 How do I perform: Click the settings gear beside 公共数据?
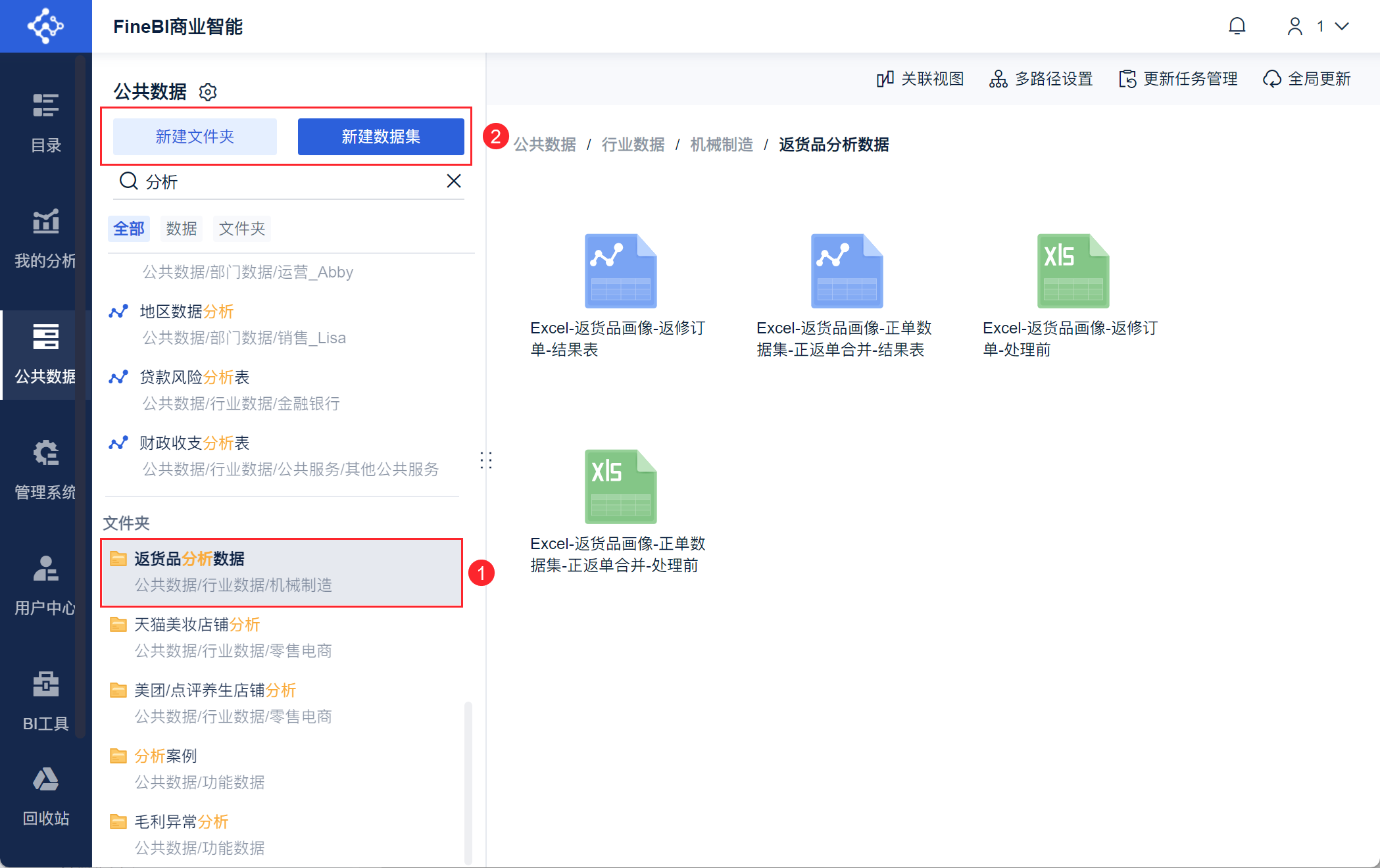(x=208, y=91)
